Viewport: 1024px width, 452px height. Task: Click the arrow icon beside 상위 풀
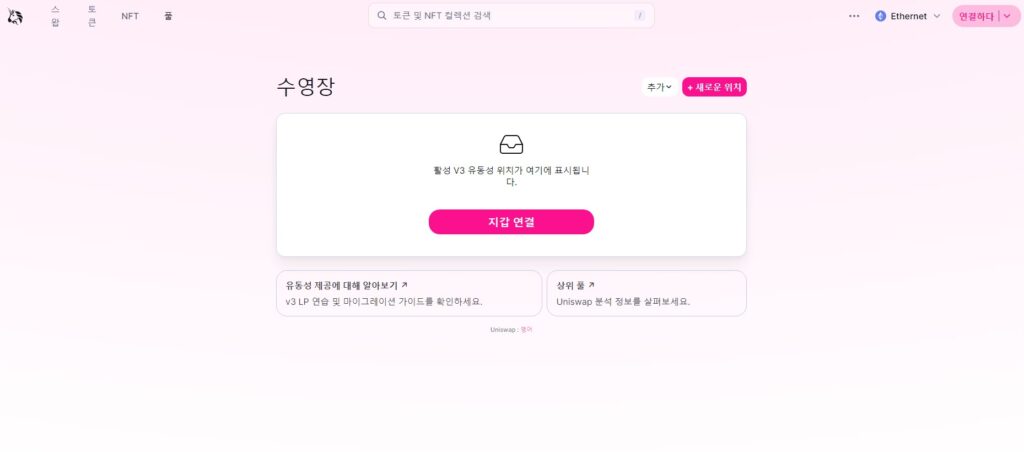click(x=592, y=285)
